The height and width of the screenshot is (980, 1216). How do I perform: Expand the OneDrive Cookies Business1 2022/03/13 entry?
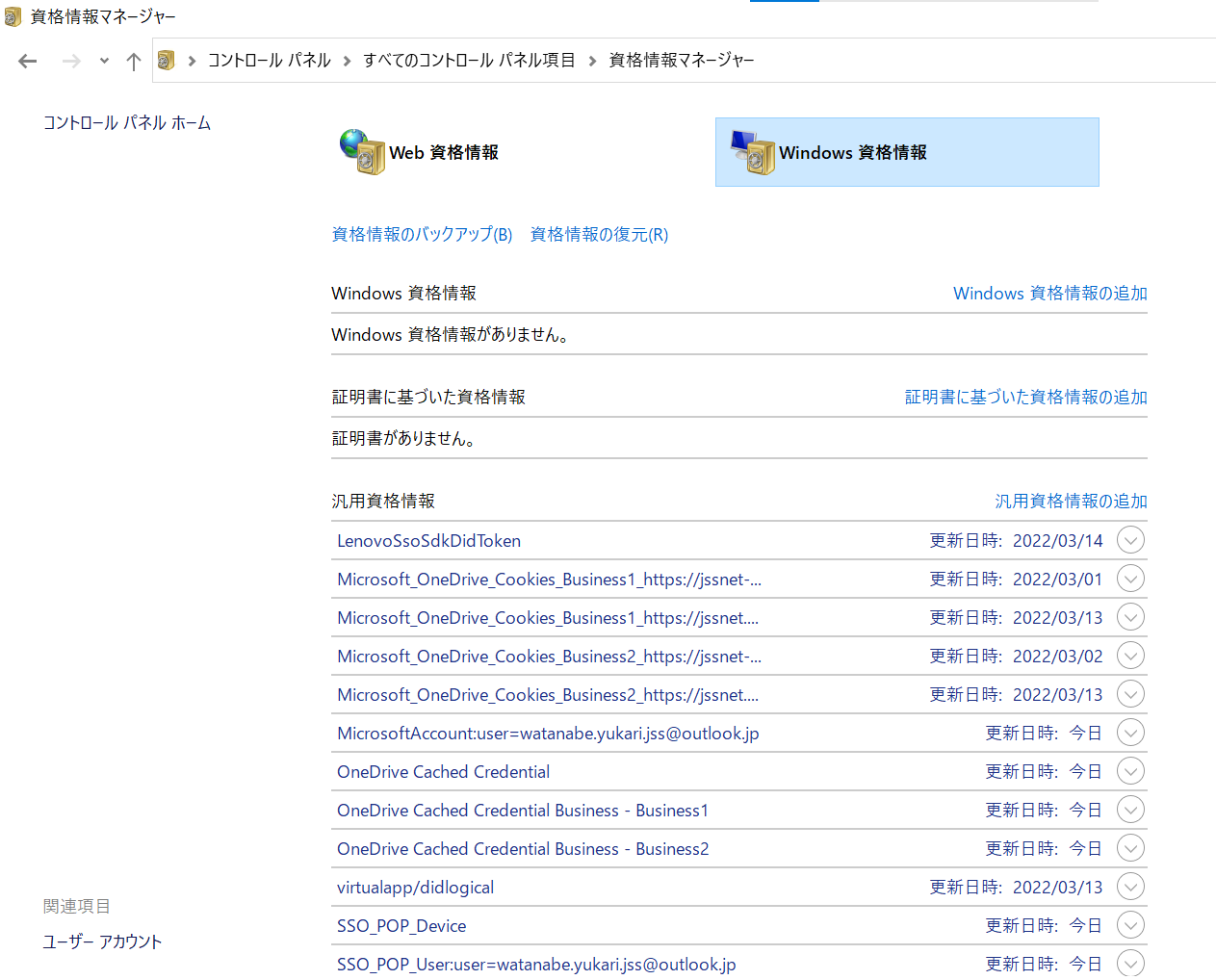[x=1130, y=617]
